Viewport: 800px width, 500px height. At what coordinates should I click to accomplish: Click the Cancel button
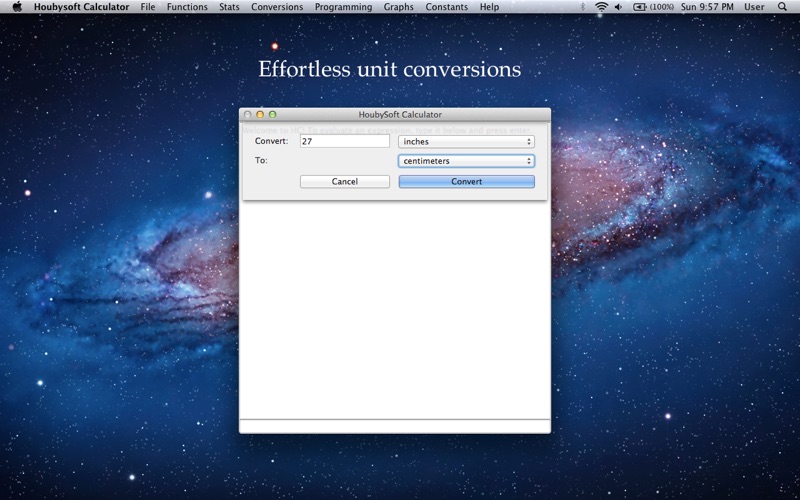(x=345, y=182)
